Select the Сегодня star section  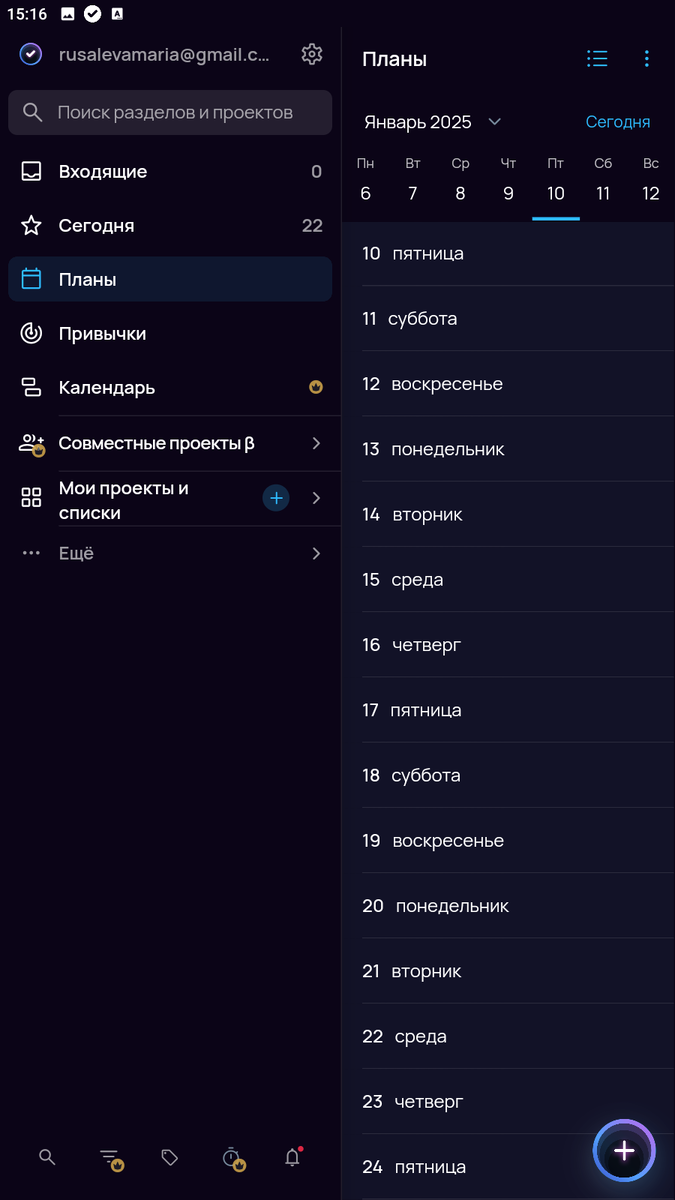point(100,225)
